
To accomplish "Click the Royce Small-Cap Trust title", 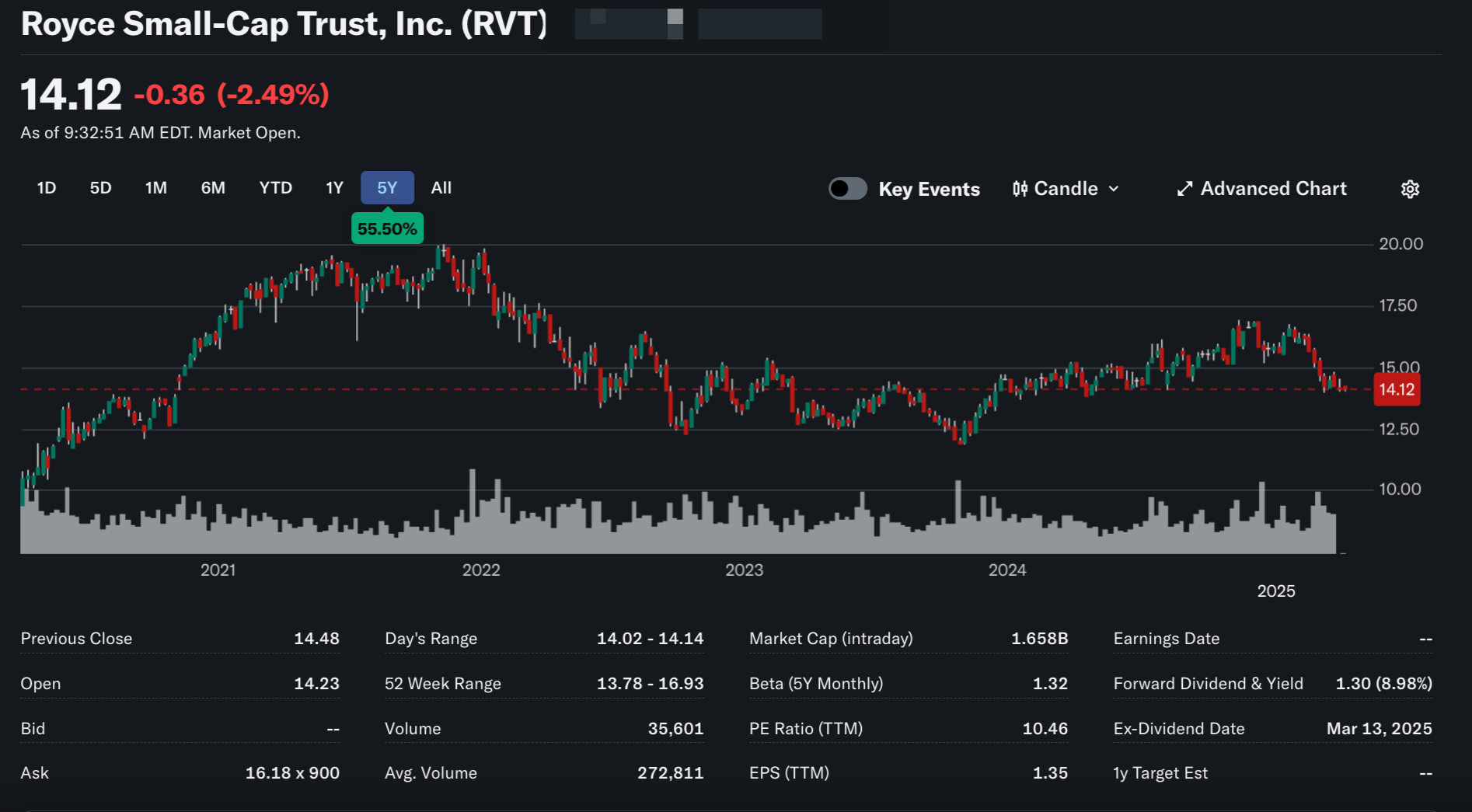I will pyautogui.click(x=284, y=23).
